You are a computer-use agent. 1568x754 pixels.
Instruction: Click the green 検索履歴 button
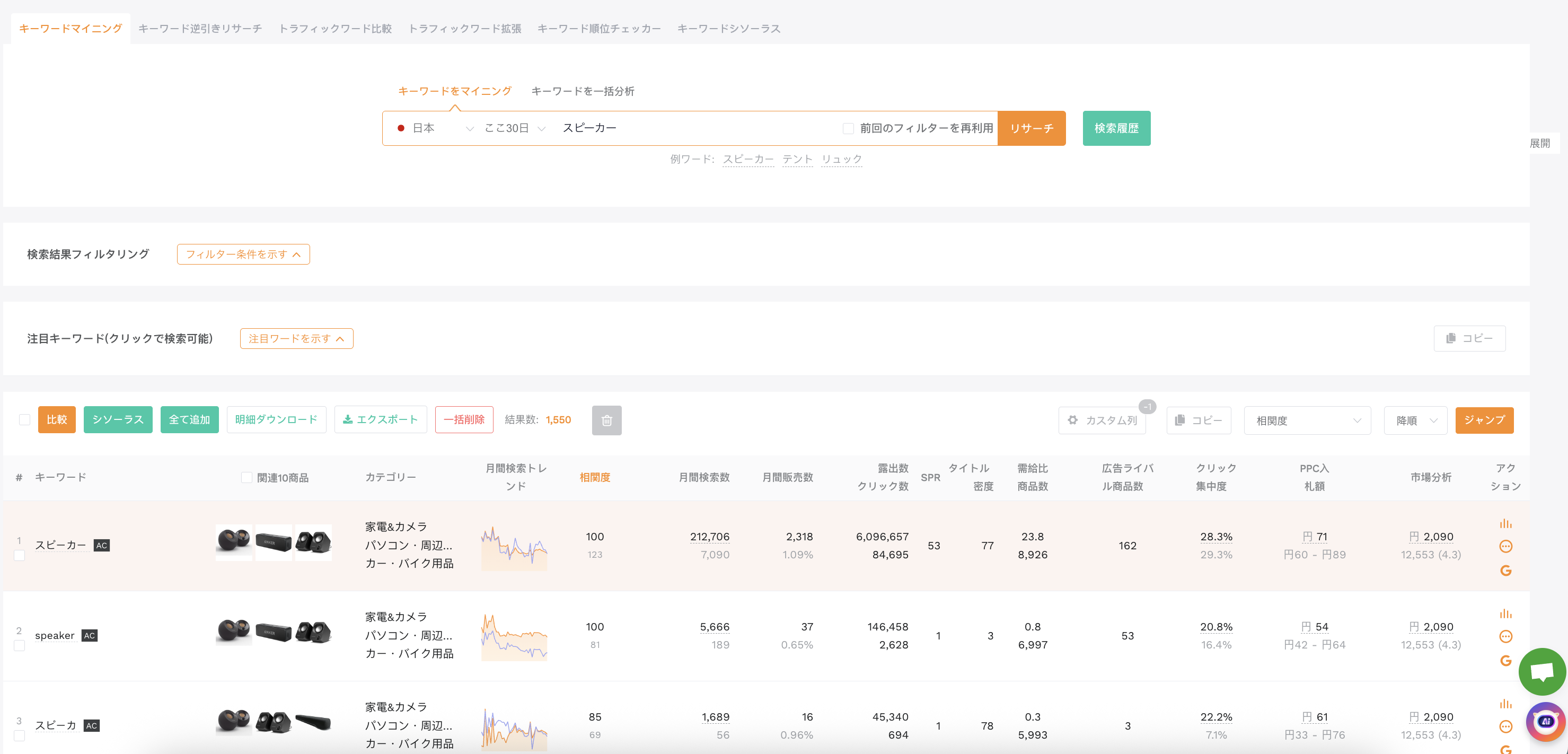click(x=1116, y=128)
